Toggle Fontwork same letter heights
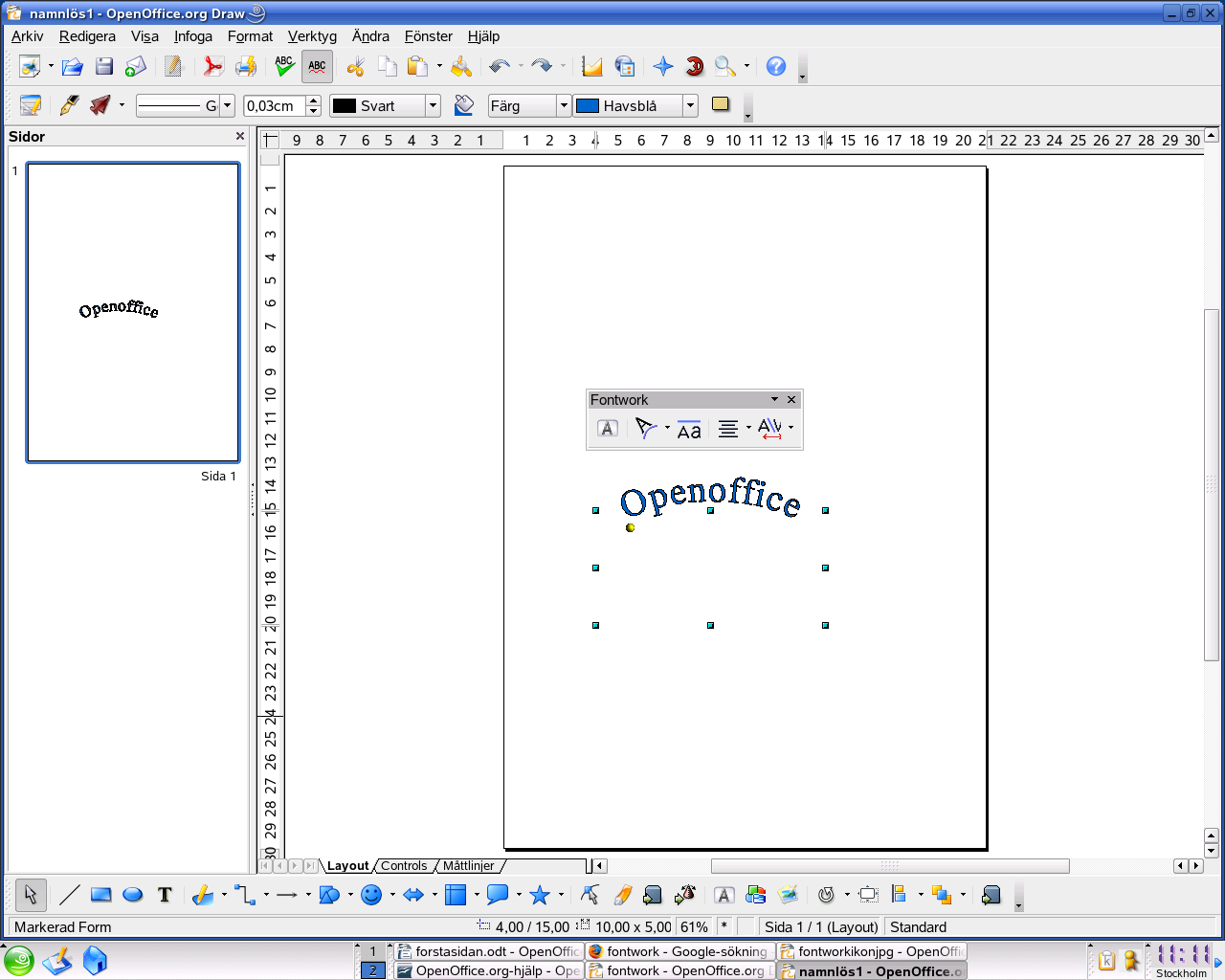The width and height of the screenshot is (1225, 980). (689, 429)
